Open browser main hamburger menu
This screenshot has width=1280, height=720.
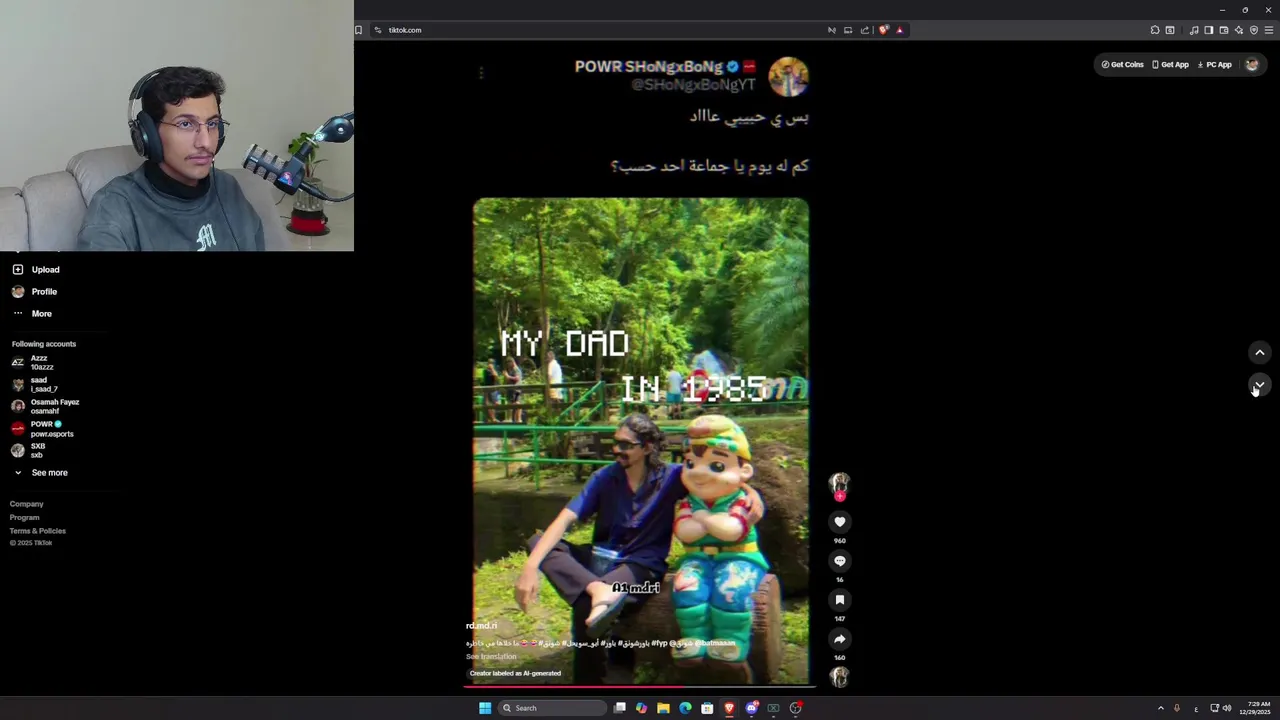coord(1269,30)
